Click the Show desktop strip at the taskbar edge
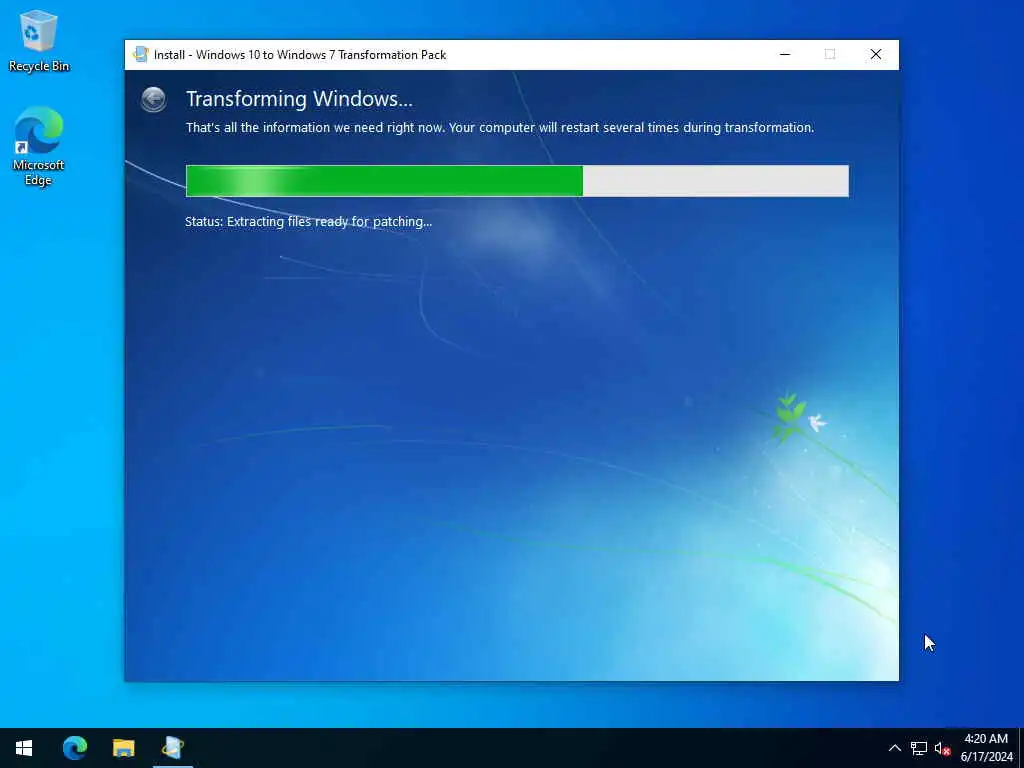Image resolution: width=1024 pixels, height=768 pixels. click(1021, 748)
